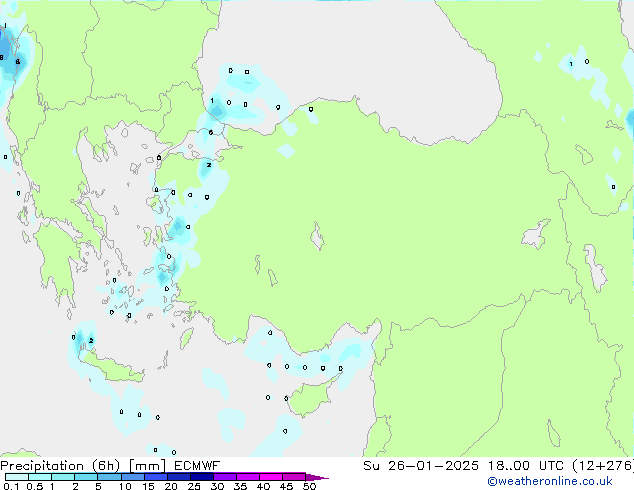The width and height of the screenshot is (634, 490).
Task: Click the 40–45 mm magenta legend swatch
Action: click(x=271, y=477)
